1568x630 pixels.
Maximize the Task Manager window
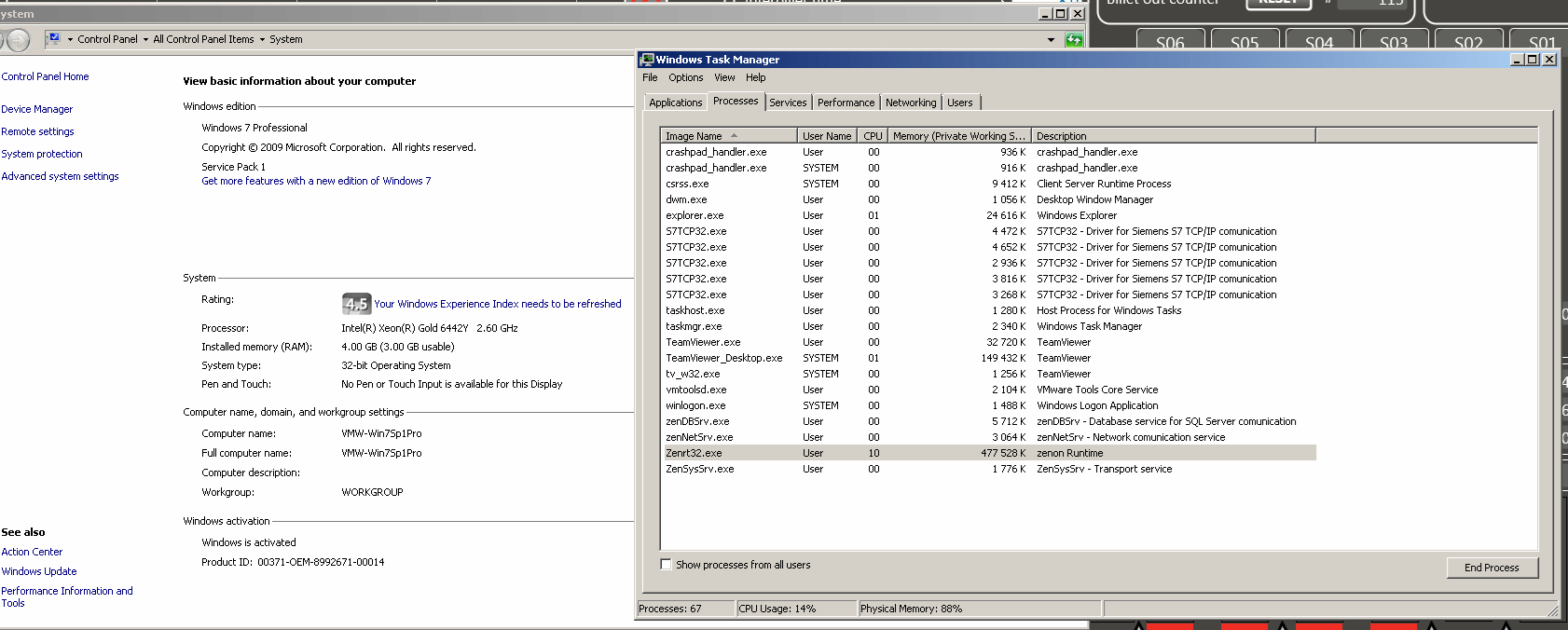(x=1532, y=60)
